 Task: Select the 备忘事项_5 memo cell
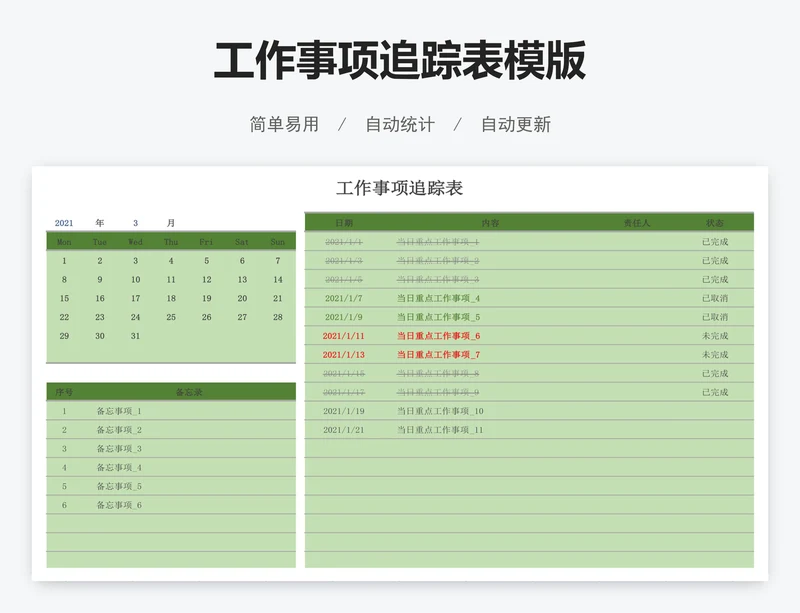coord(119,486)
